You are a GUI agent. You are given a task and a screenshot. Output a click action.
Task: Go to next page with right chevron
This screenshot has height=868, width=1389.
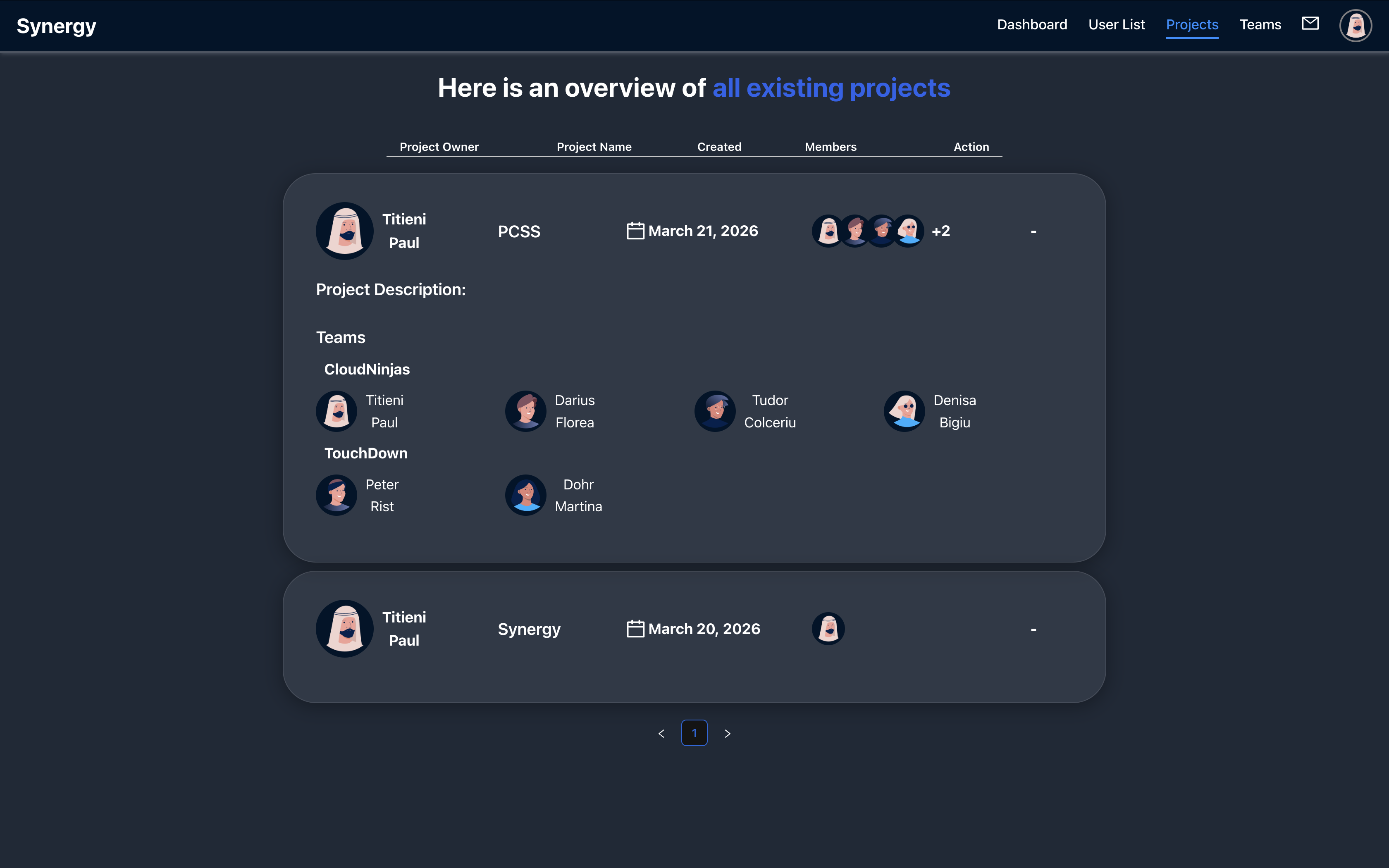728,733
